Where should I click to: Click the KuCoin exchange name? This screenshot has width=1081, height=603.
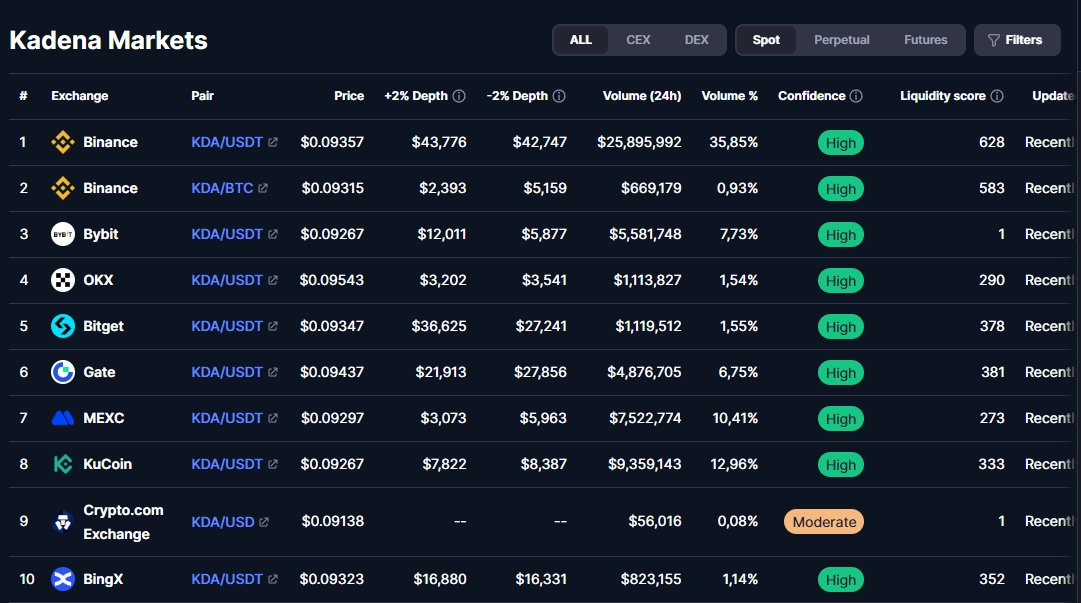tap(108, 464)
